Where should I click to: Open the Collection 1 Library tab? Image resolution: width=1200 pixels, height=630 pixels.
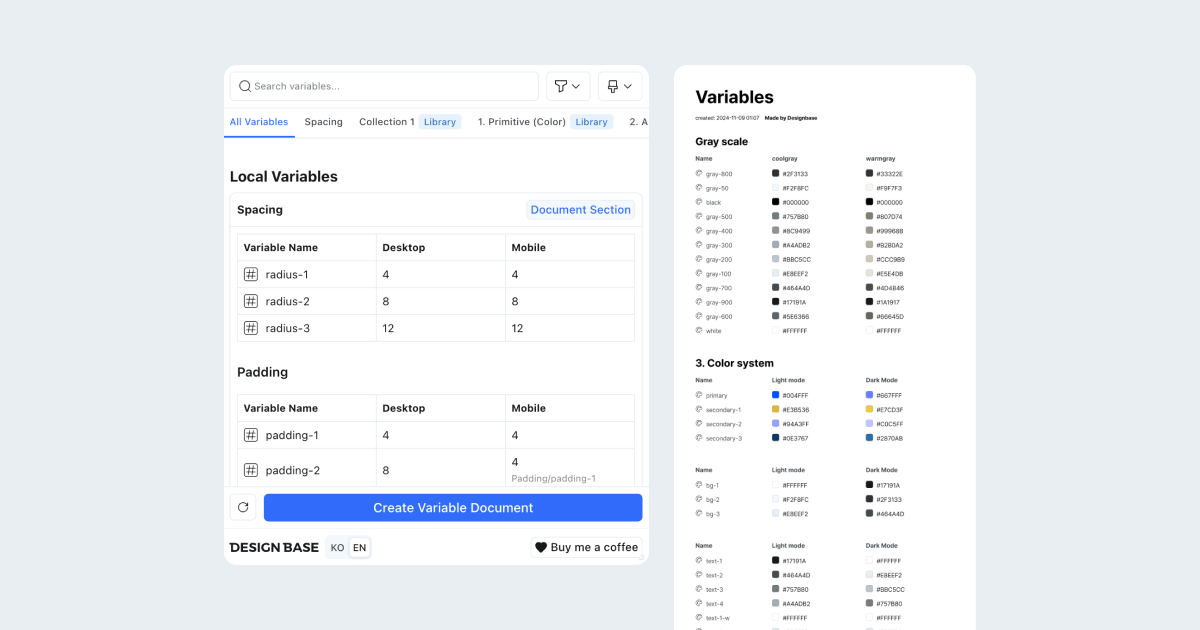(x=408, y=122)
